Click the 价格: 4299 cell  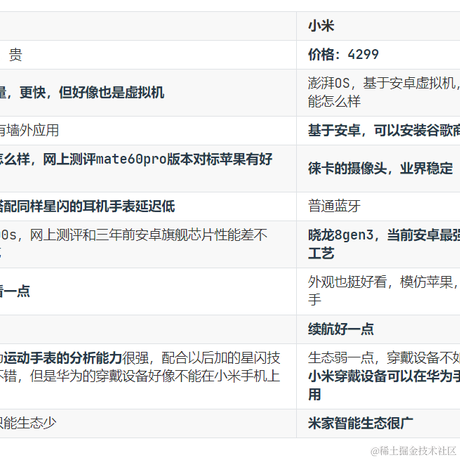pyautogui.click(x=378, y=55)
